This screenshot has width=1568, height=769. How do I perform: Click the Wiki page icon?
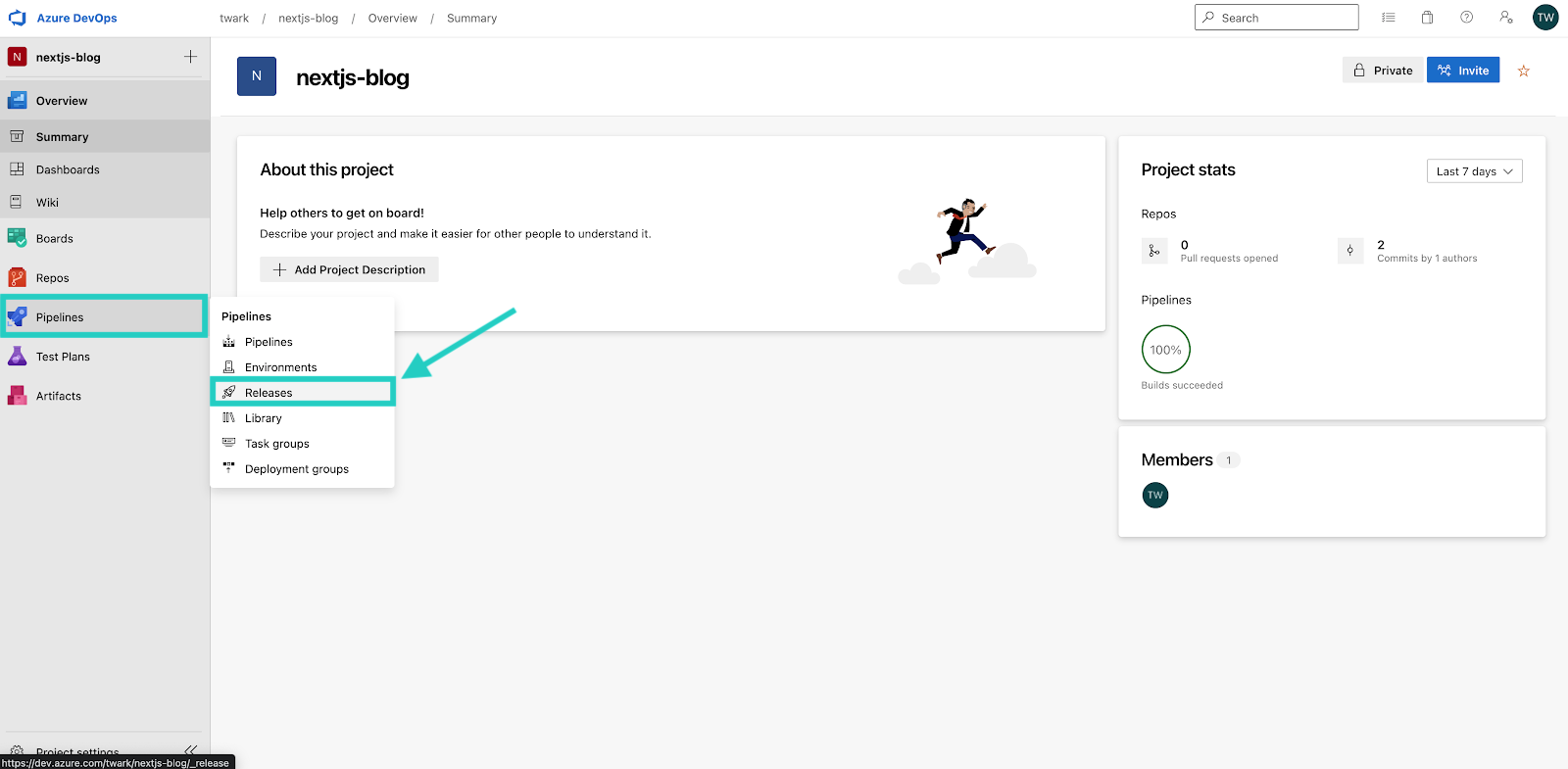point(16,203)
